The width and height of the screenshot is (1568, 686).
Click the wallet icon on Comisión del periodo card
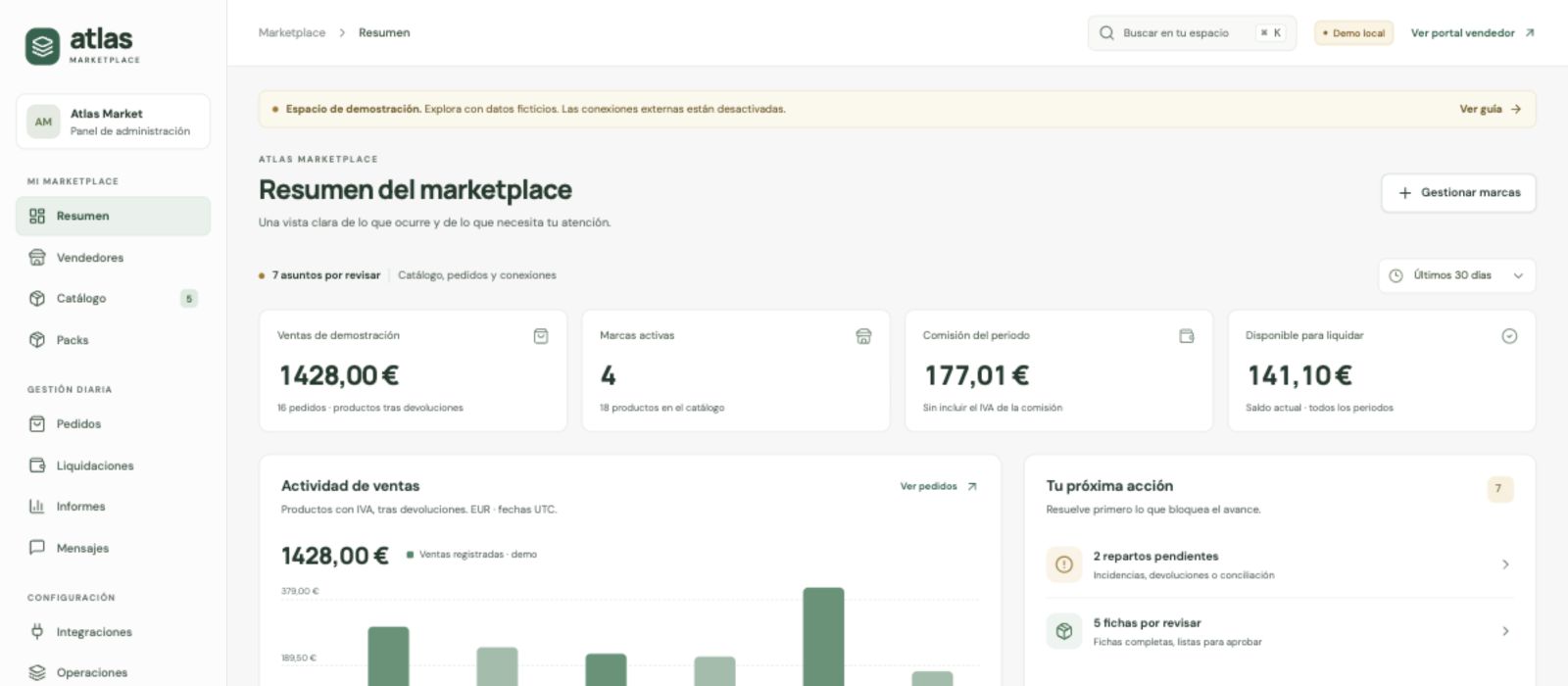click(1187, 336)
